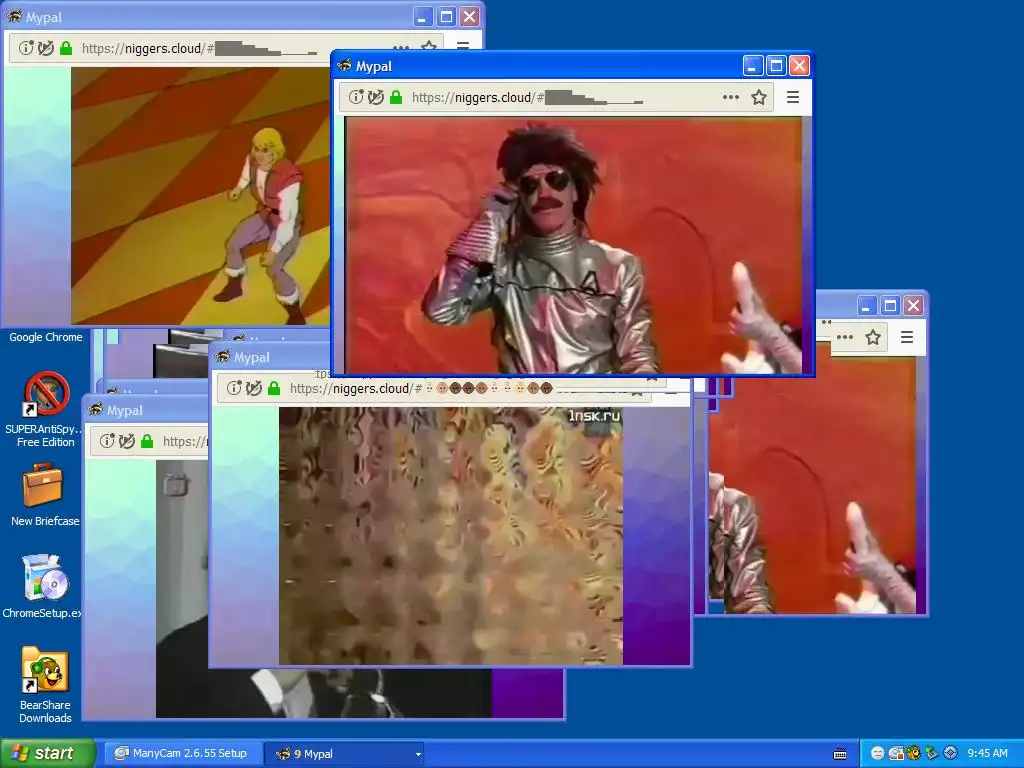Screen dimensions: 1024x768
Task: Click green padlock in cartoon video window
Action: click(66, 48)
